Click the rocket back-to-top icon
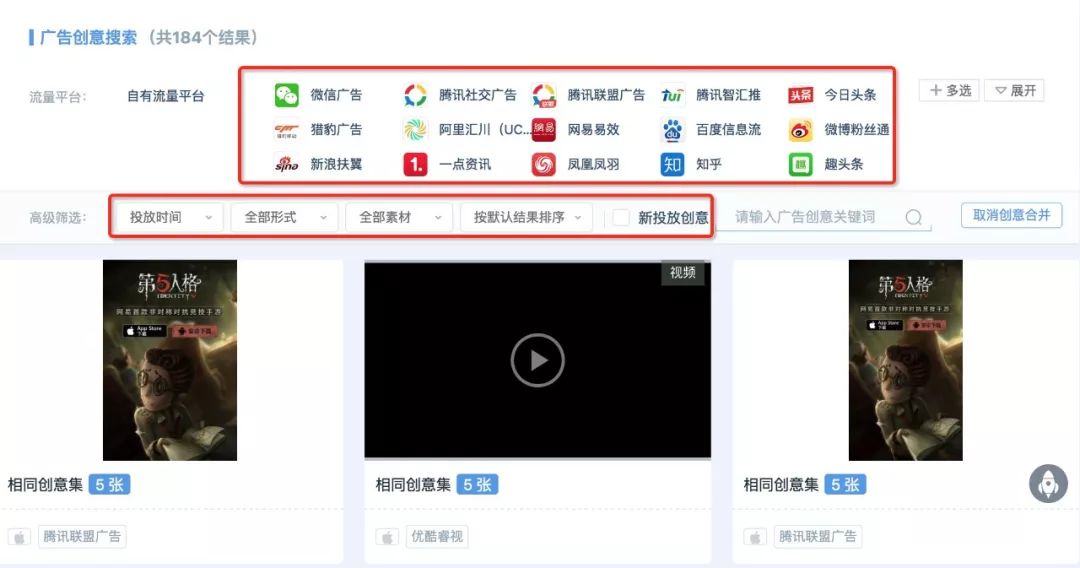Image resolution: width=1080 pixels, height=568 pixels. coord(1048,483)
